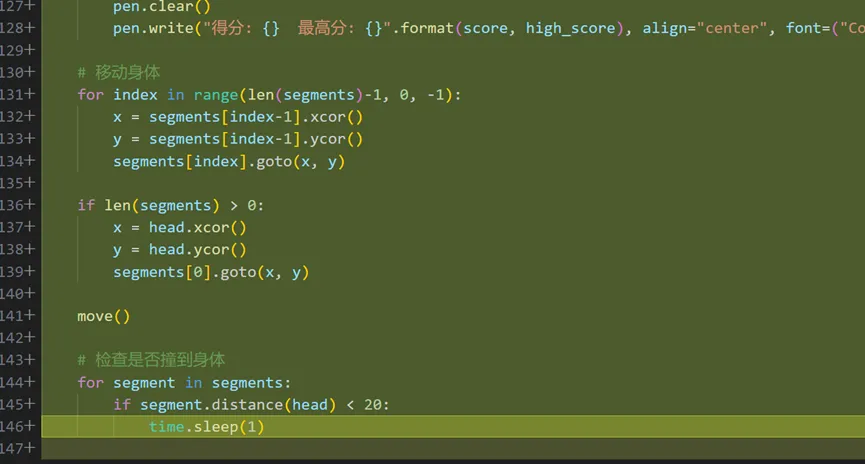Click 'segments[0].goto(x, y)' on line 139
The width and height of the screenshot is (865, 464).
tap(211, 272)
